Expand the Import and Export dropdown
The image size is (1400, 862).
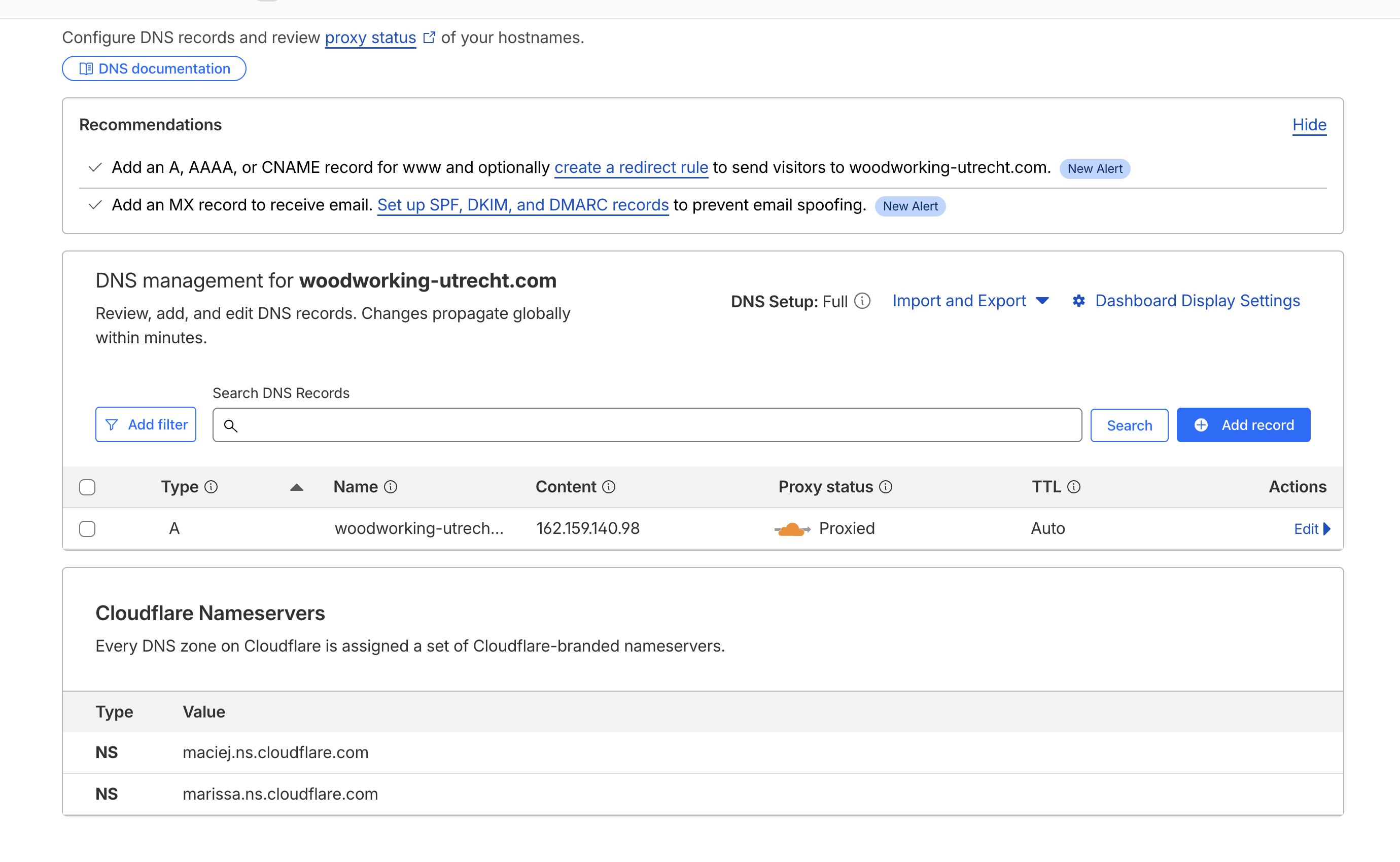click(970, 301)
